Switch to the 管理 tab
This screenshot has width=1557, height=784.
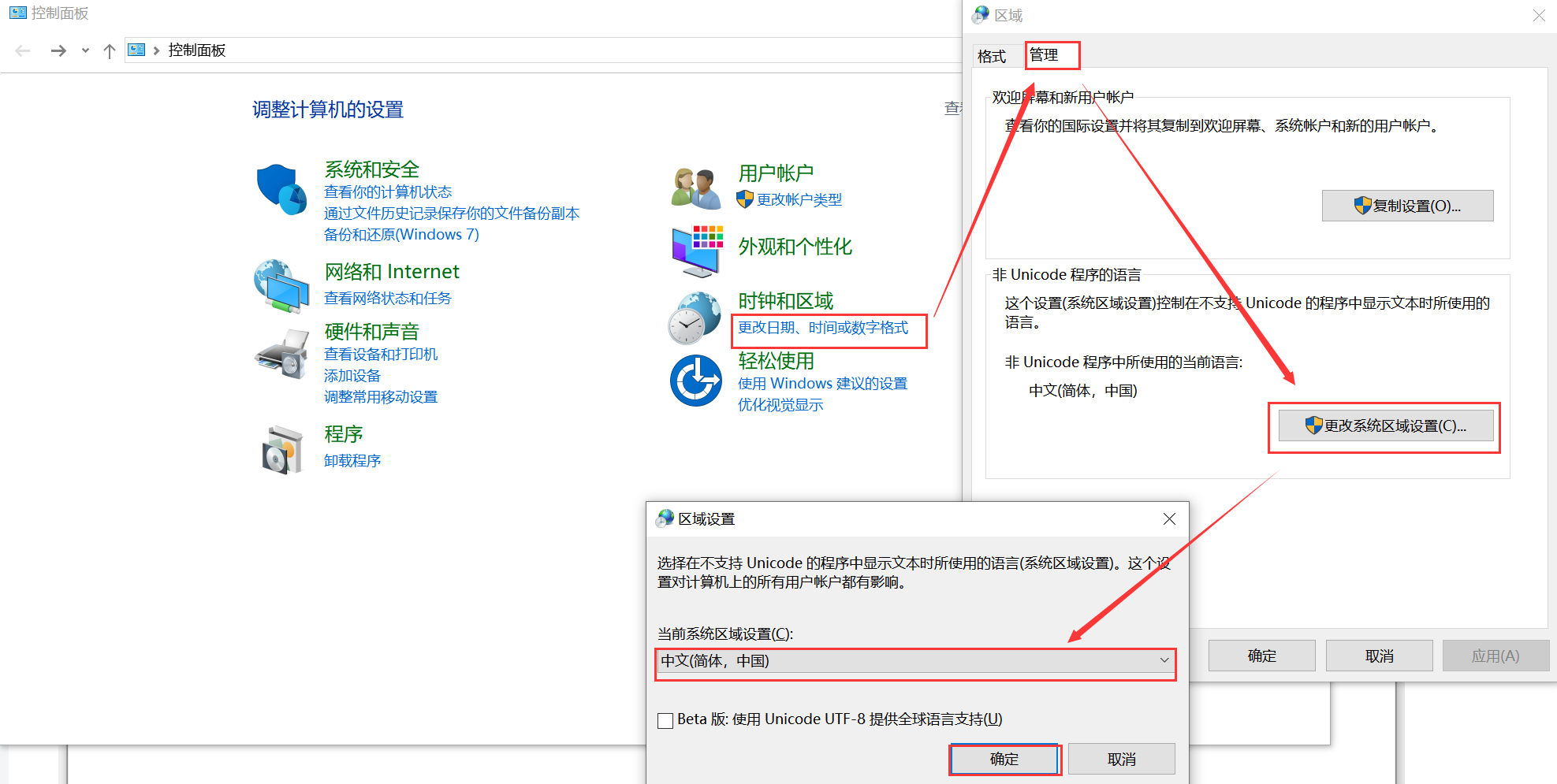pos(1044,55)
